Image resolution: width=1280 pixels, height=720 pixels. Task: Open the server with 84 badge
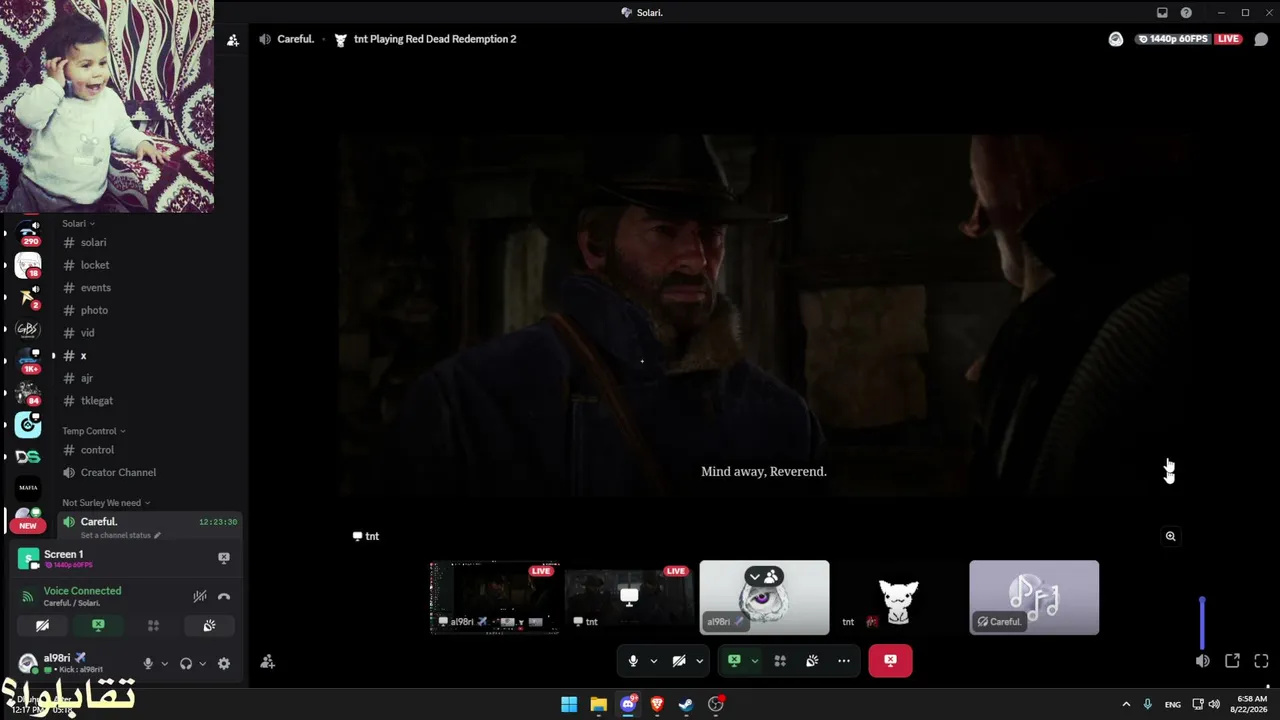tap(28, 393)
